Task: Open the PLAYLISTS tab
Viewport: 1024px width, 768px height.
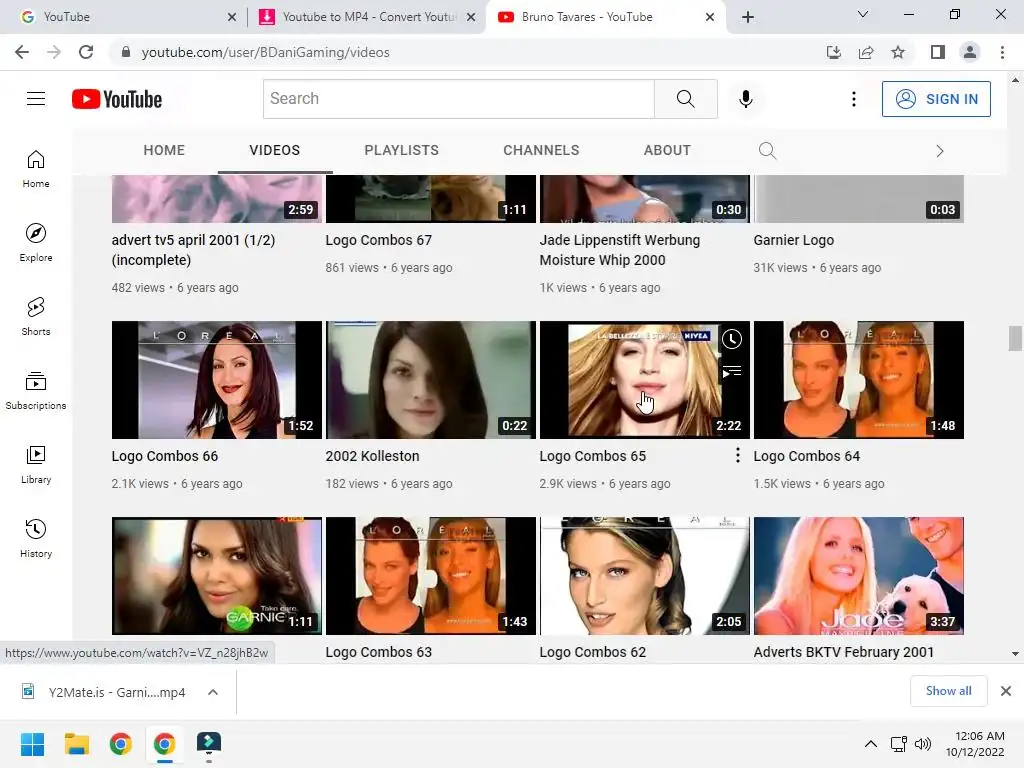Action: (x=402, y=150)
